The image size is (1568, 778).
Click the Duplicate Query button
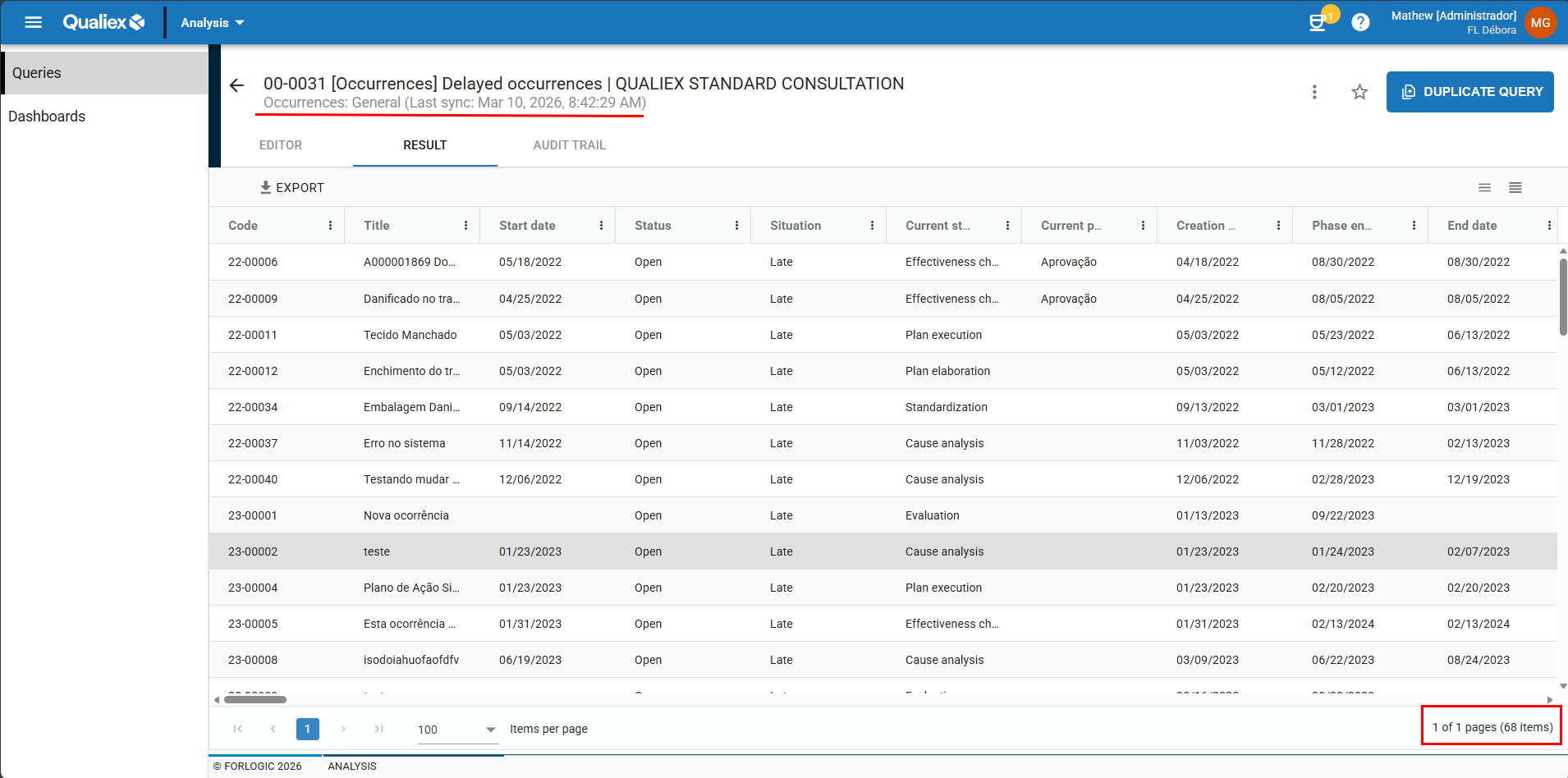pos(1469,92)
